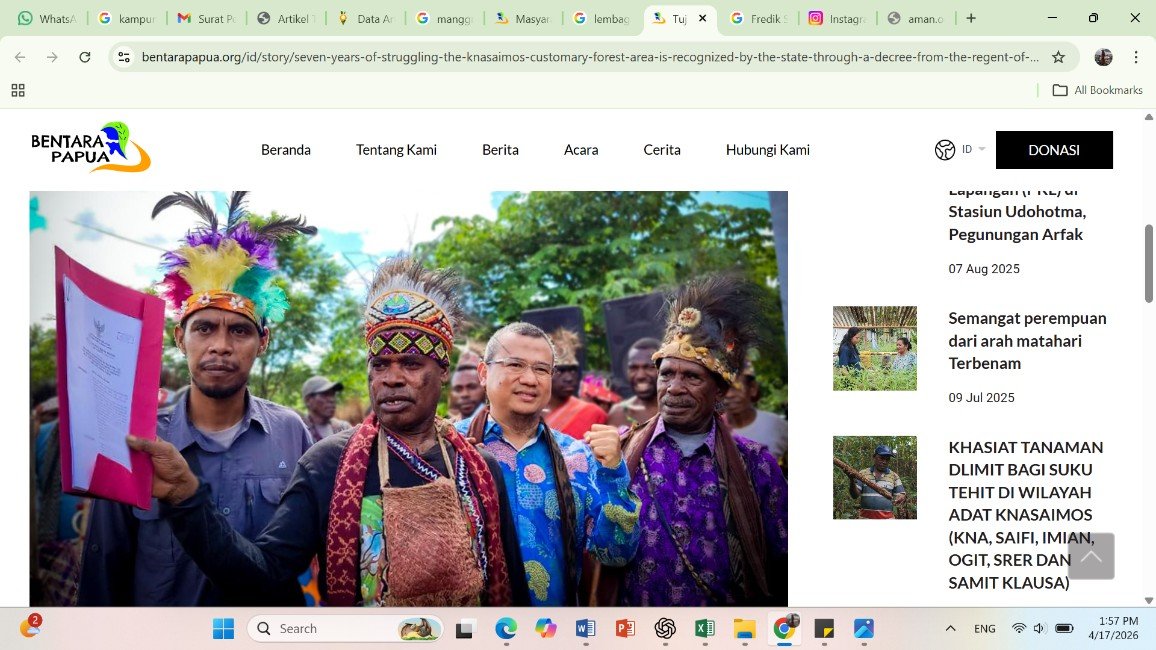Open Microsoft Word from the taskbar

click(x=585, y=628)
